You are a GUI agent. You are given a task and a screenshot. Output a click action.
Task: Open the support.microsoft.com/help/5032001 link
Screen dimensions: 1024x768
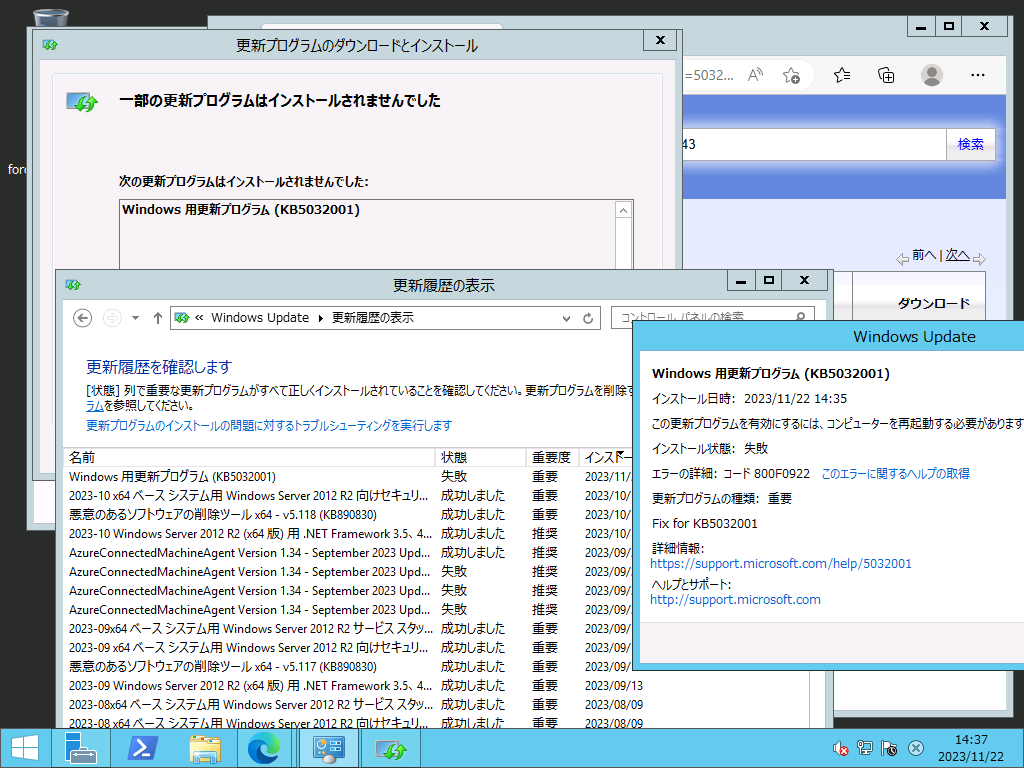click(x=781, y=563)
